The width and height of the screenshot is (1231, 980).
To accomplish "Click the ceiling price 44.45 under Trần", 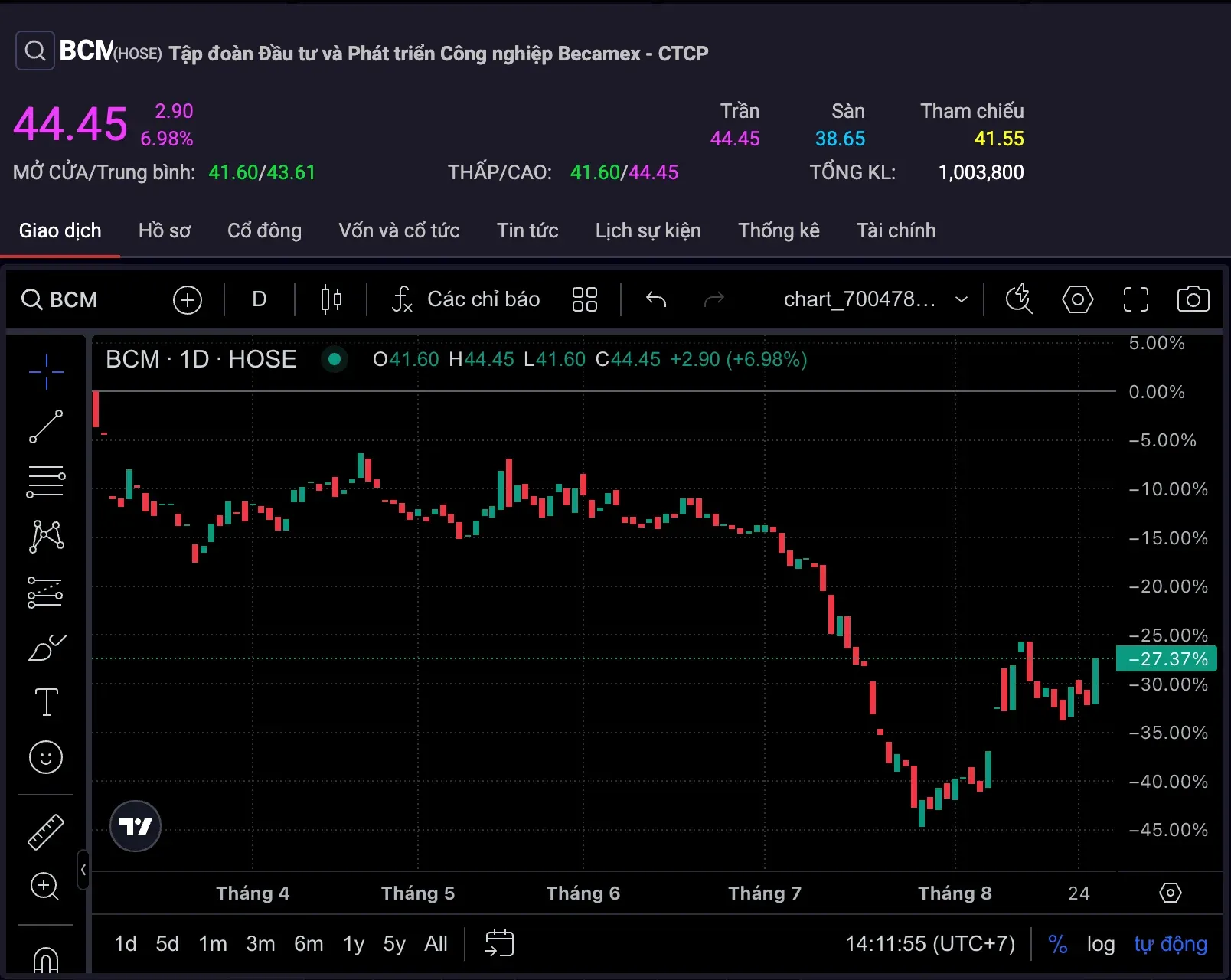I will tap(735, 139).
